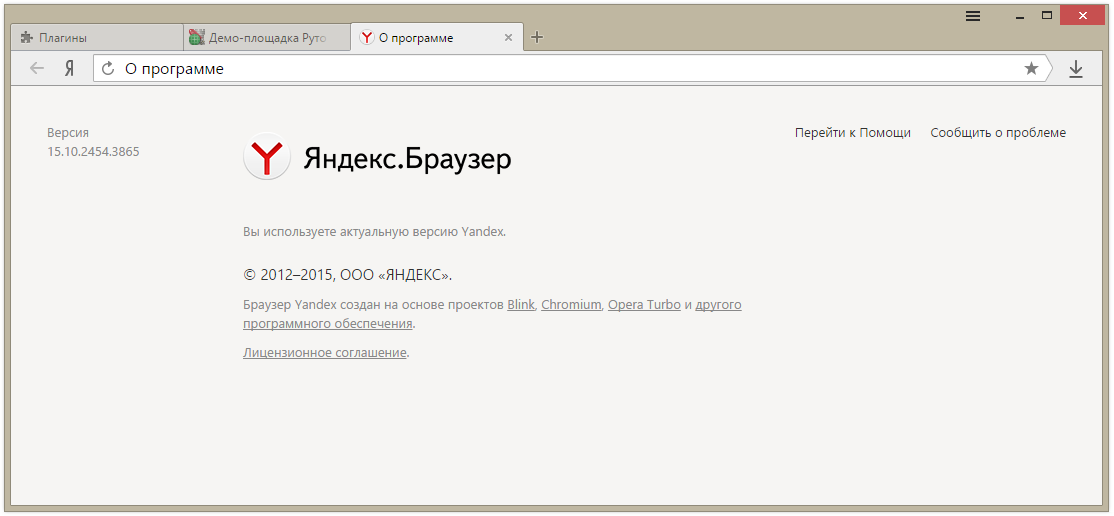Follow the Chromium link
The height and width of the screenshot is (516, 1114).
point(571,305)
